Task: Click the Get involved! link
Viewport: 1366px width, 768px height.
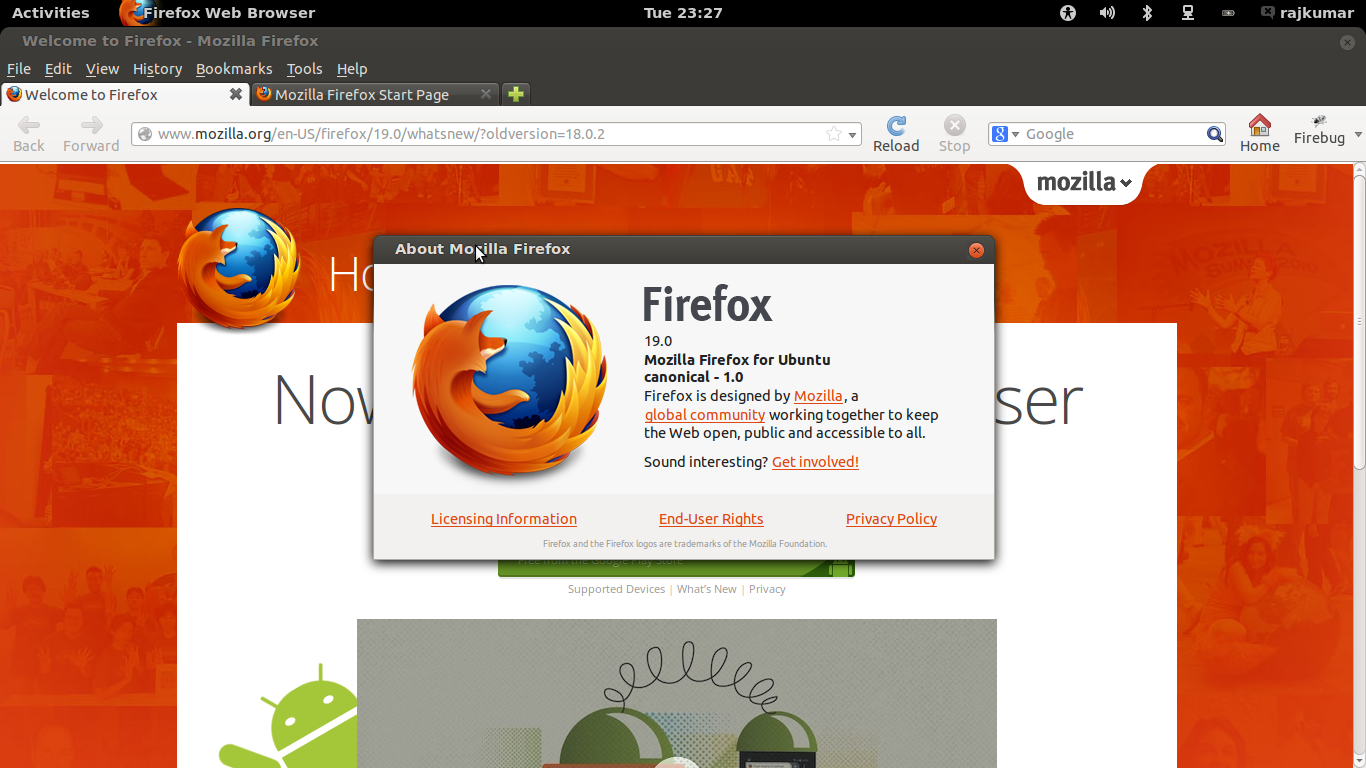Action: point(814,461)
